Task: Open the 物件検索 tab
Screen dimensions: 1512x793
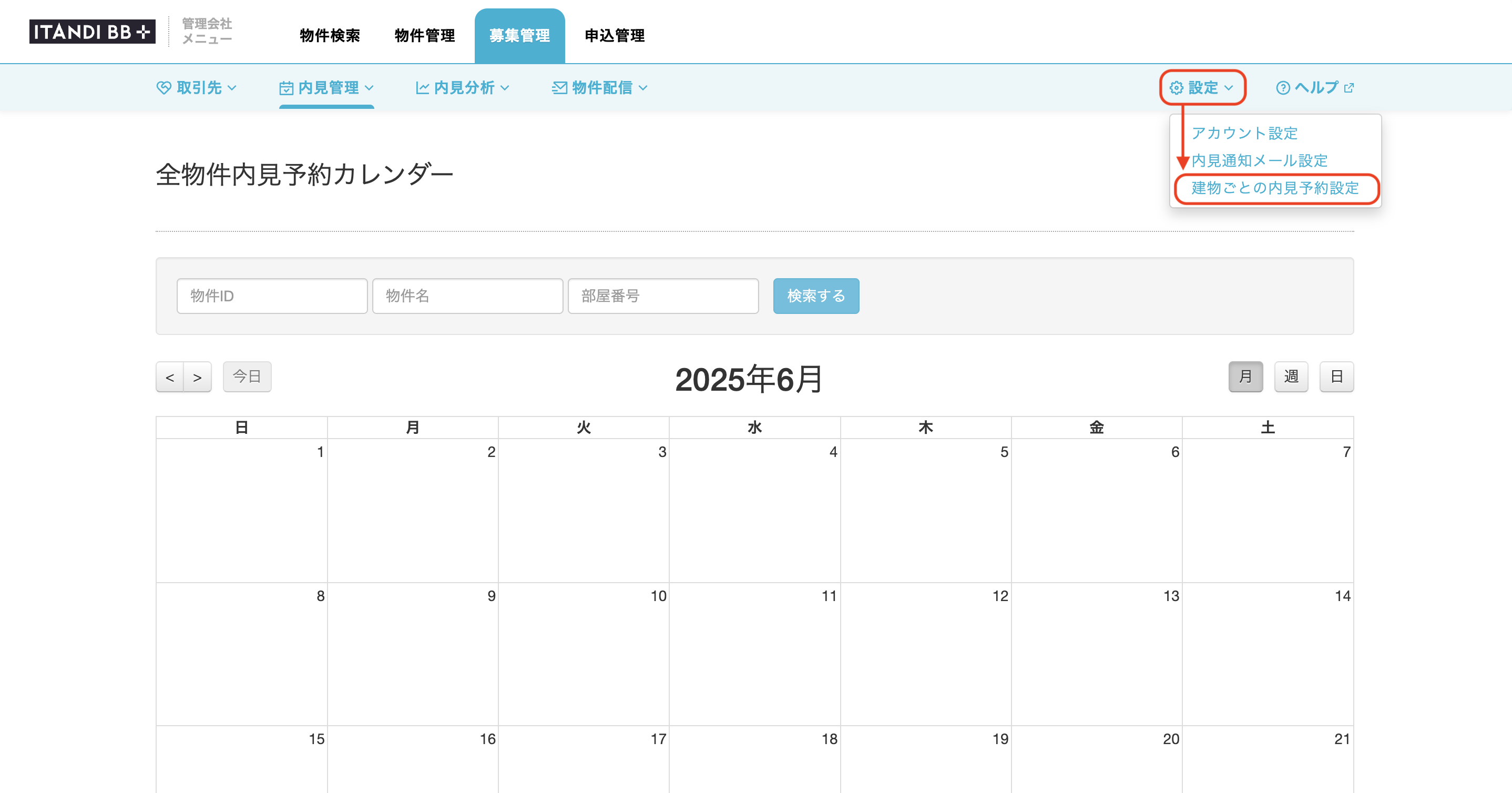Action: tap(330, 36)
